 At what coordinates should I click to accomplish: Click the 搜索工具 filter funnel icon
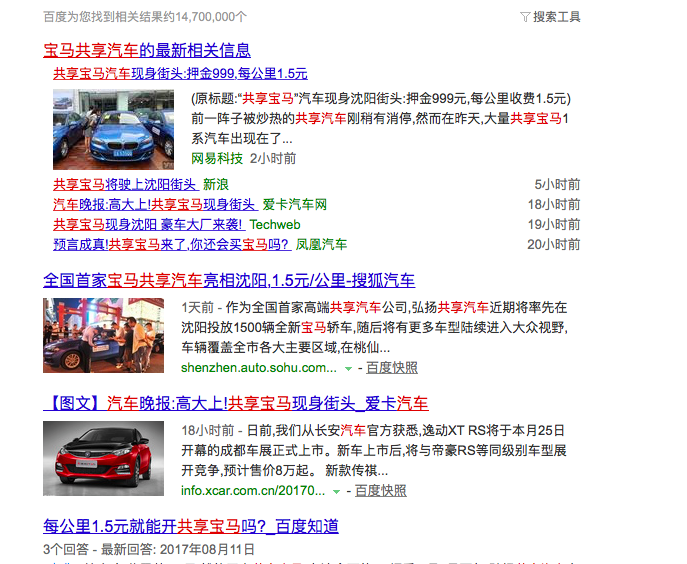tap(525, 17)
